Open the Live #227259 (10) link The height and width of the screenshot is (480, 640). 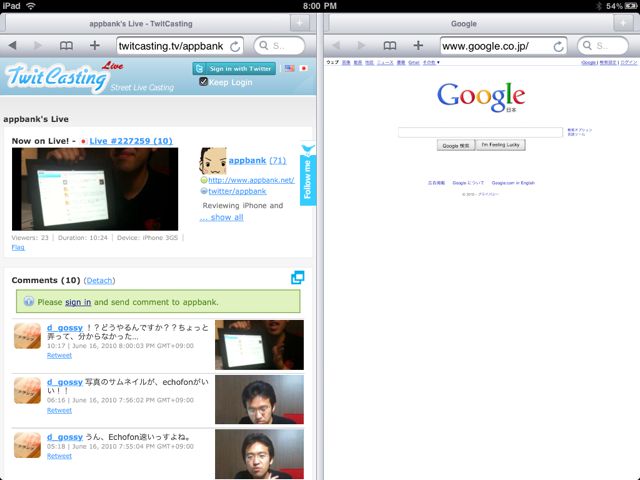(131, 141)
